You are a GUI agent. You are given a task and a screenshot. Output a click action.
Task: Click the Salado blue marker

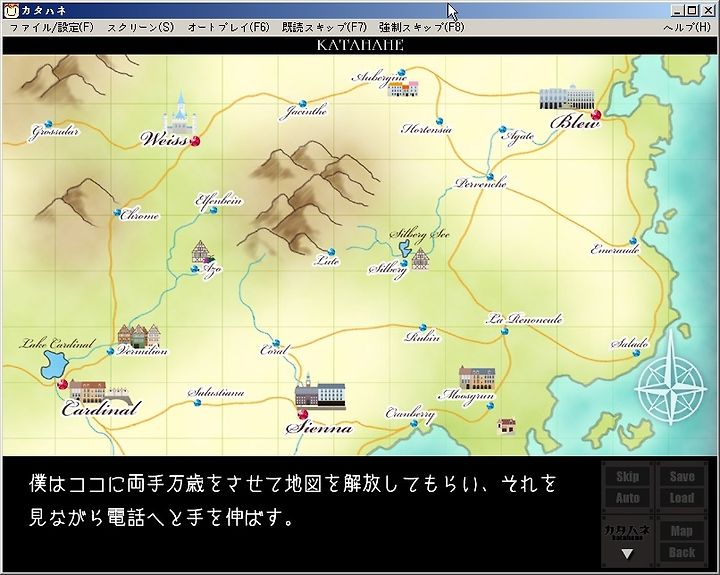636,353
